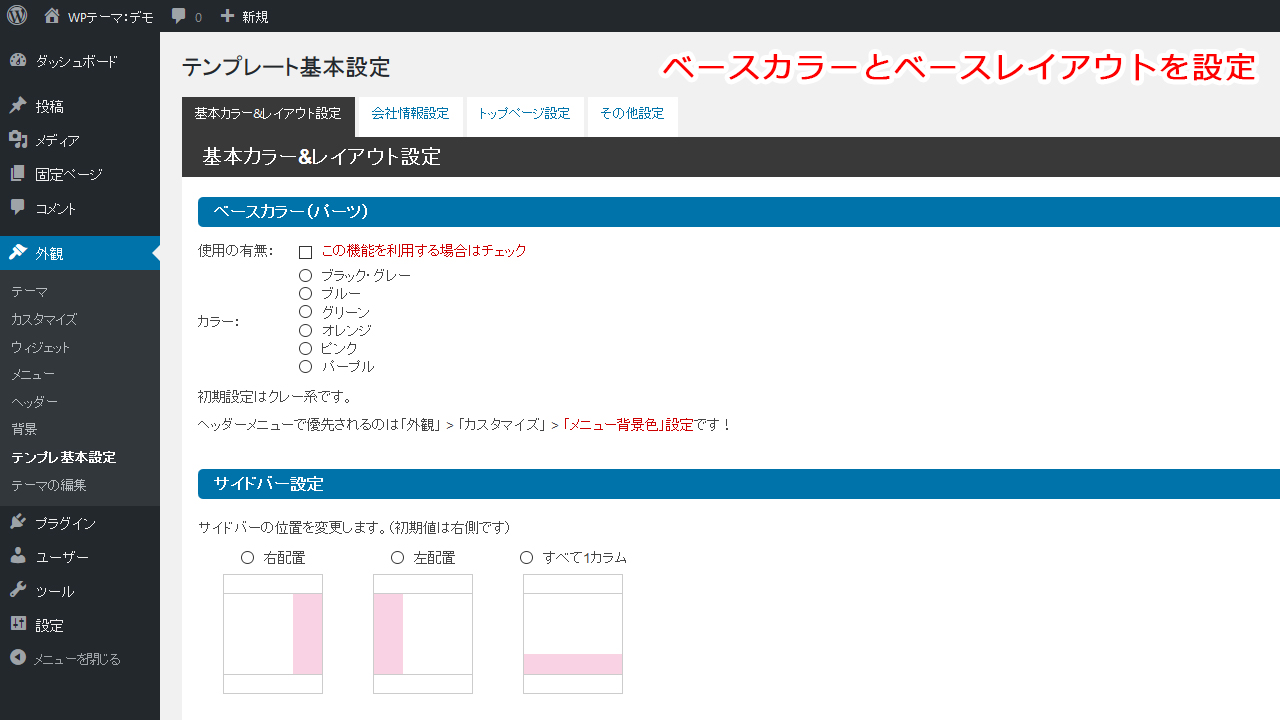Screen dimensions: 1280x720
Task: Open メニュー submenu link
Action: click(x=33, y=374)
